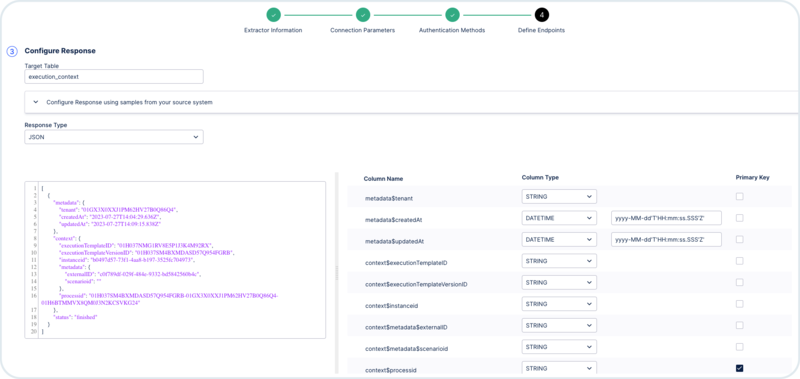Go to the Extractor Information step circle
This screenshot has width=800, height=379.
click(273, 15)
